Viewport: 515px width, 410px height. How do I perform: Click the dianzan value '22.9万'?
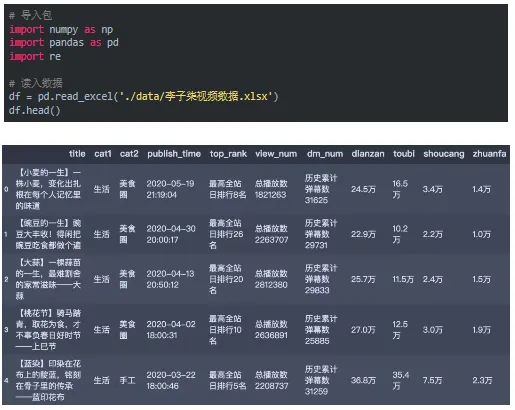click(363, 234)
